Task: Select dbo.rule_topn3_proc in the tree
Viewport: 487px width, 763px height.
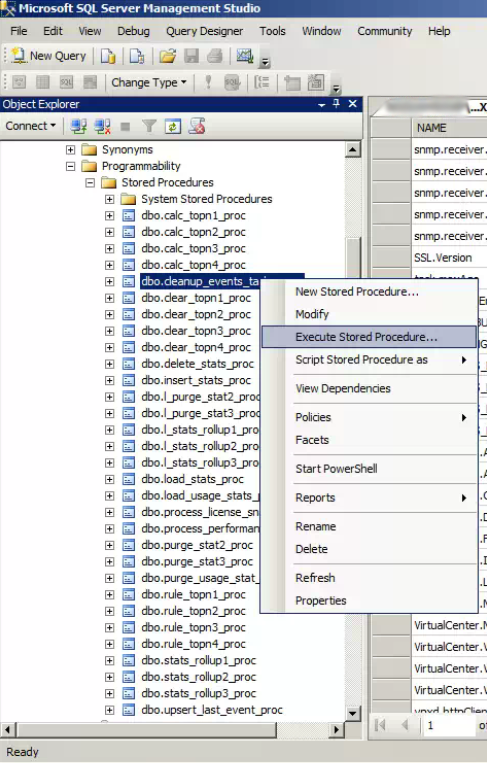Action: [194, 628]
